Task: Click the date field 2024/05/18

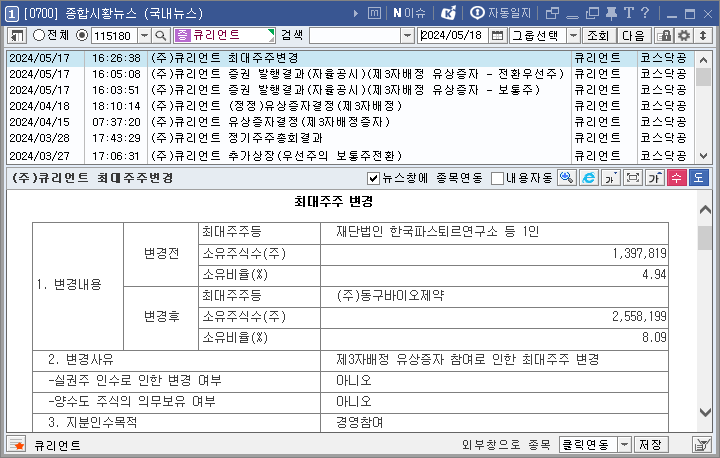Action: pos(453,35)
